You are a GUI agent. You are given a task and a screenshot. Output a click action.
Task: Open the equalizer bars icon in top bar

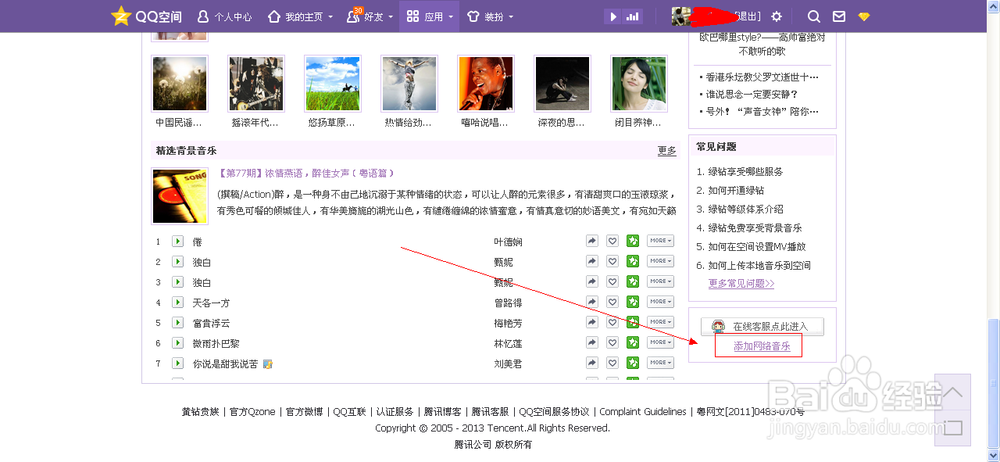[632, 17]
